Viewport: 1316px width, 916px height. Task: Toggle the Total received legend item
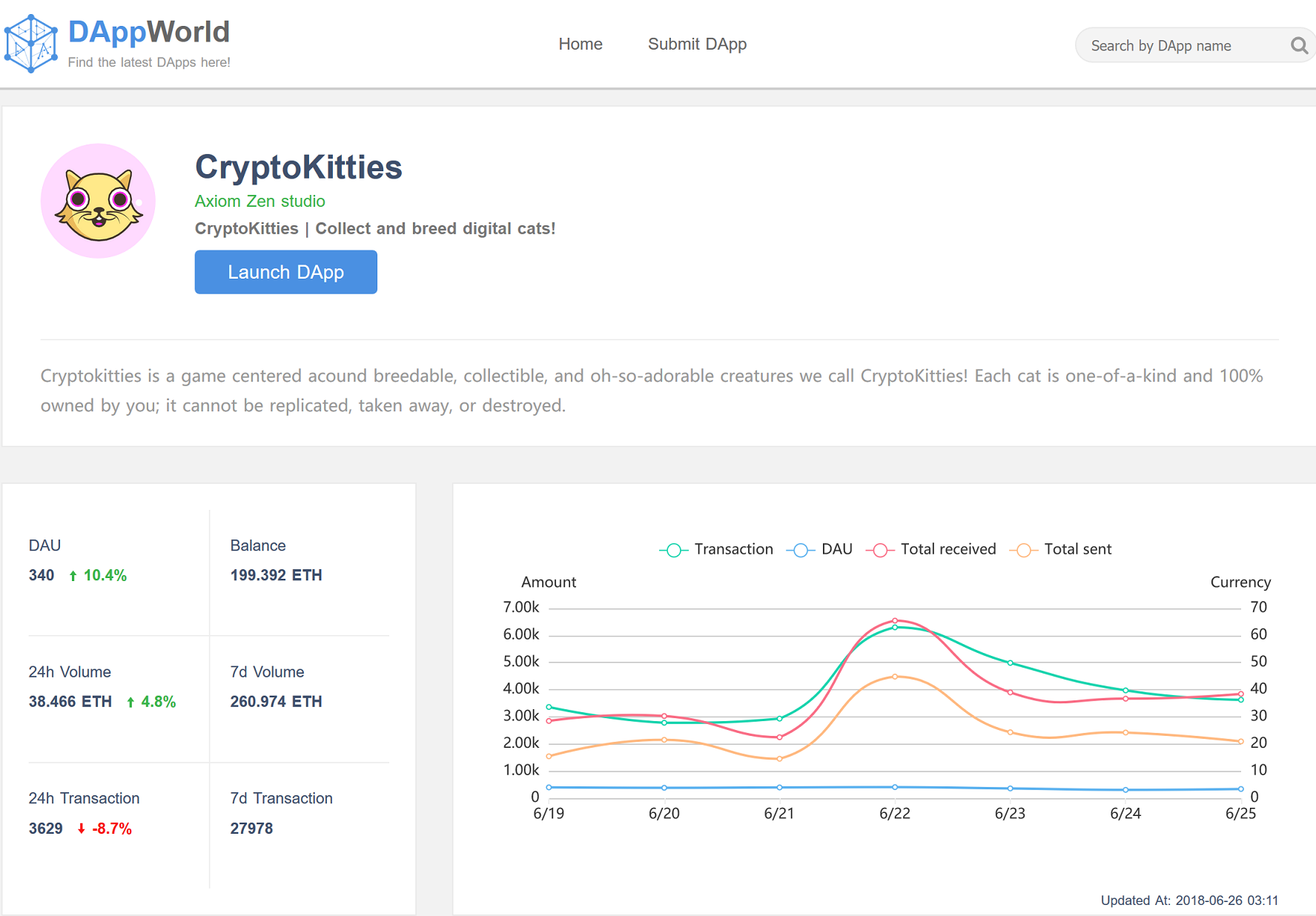931,550
